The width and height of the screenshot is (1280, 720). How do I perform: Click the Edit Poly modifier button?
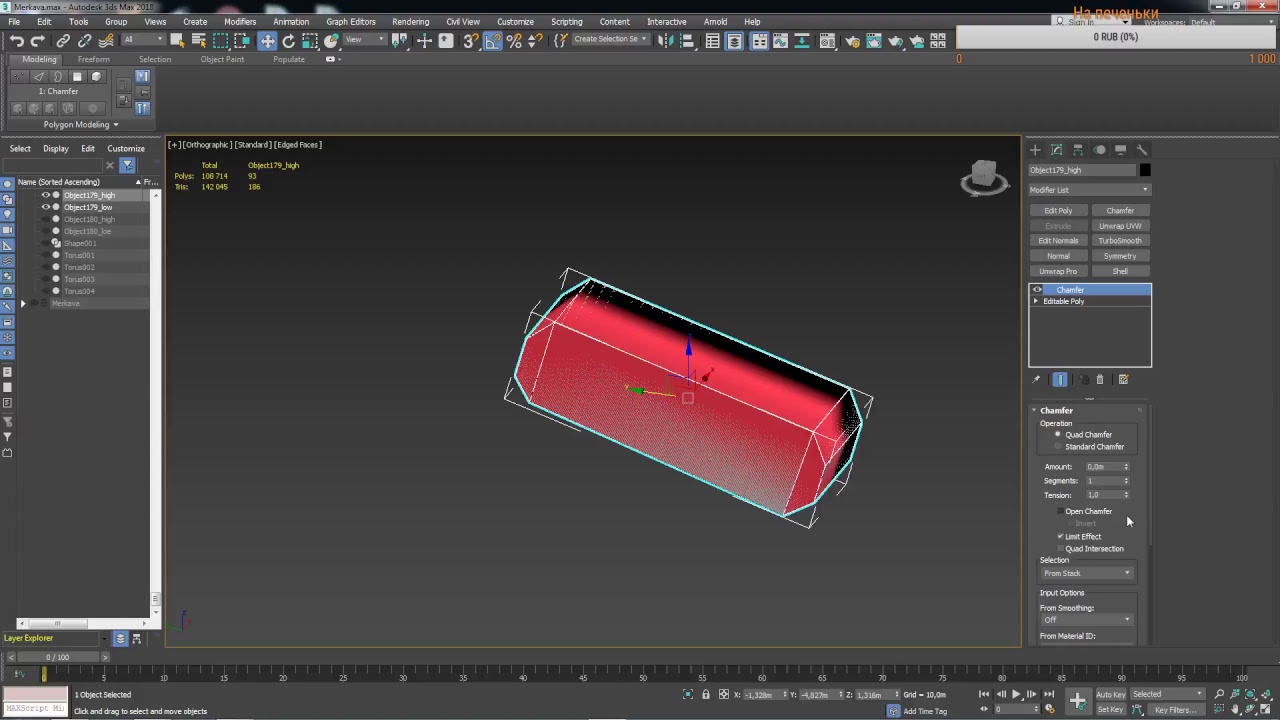click(x=1058, y=211)
